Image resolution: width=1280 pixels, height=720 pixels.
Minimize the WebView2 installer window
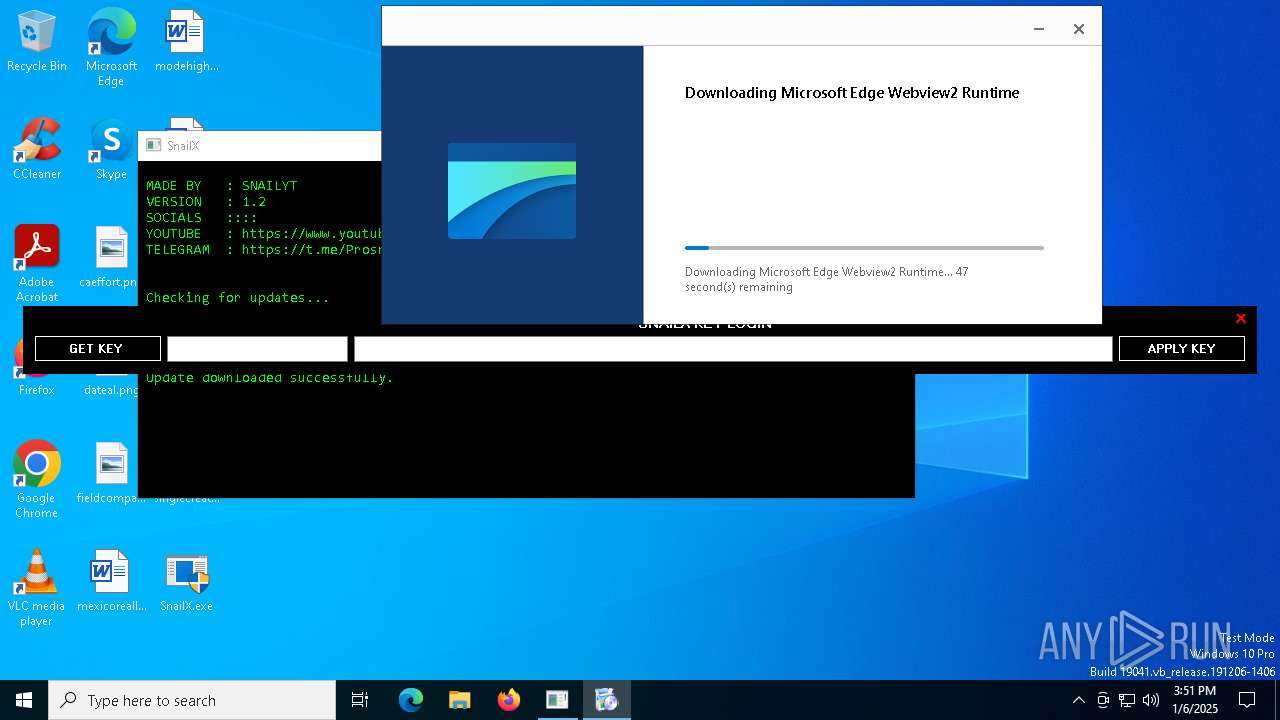[x=1039, y=29]
